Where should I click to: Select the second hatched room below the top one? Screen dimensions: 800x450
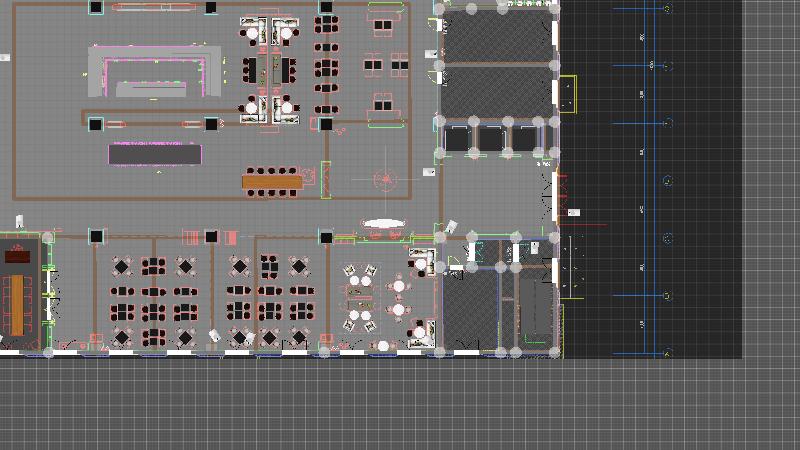[497, 92]
